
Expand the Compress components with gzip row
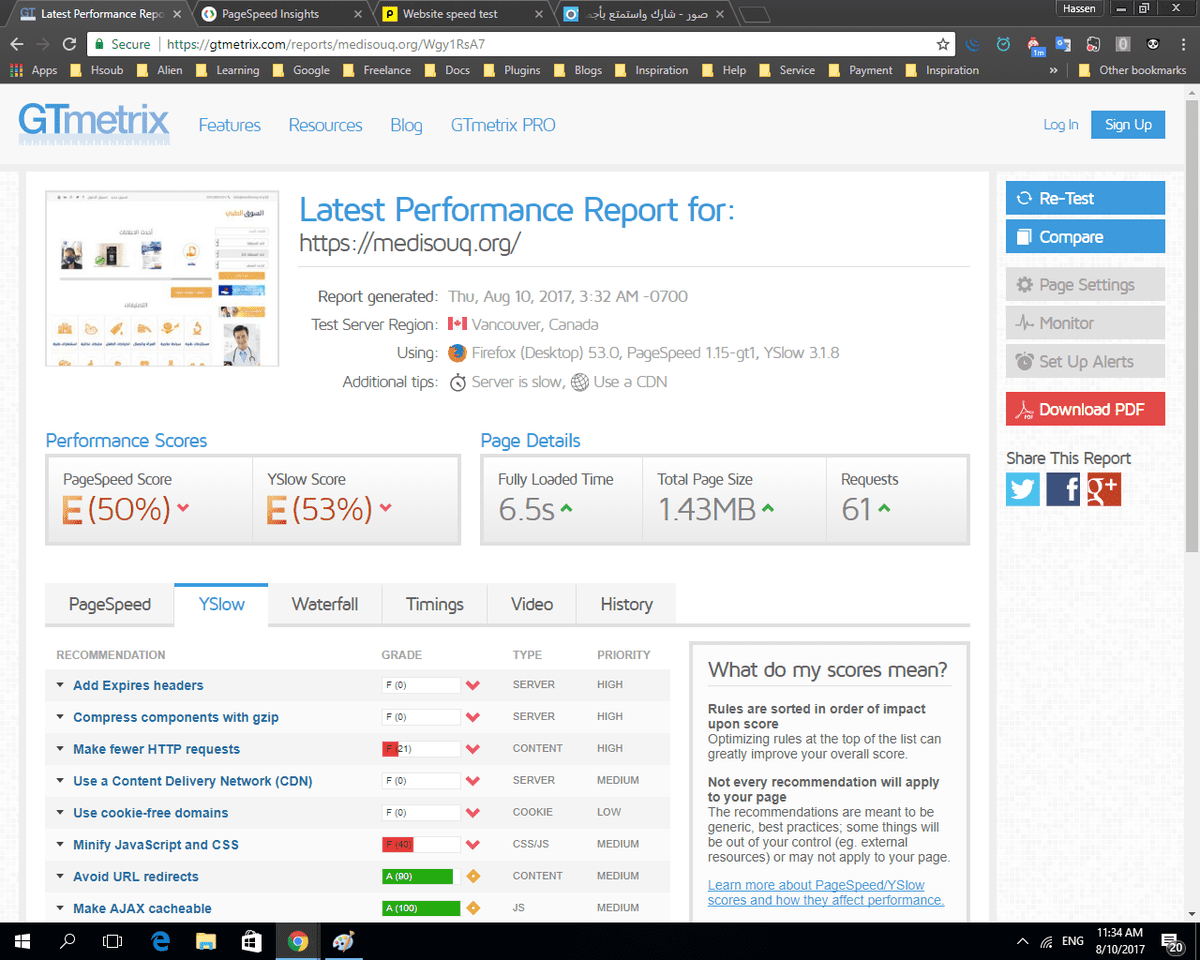(x=175, y=717)
